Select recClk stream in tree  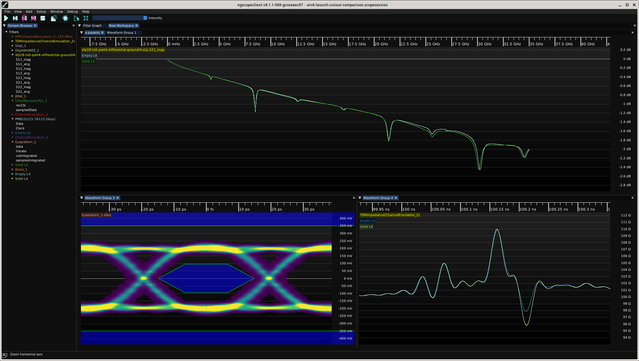tap(20, 105)
